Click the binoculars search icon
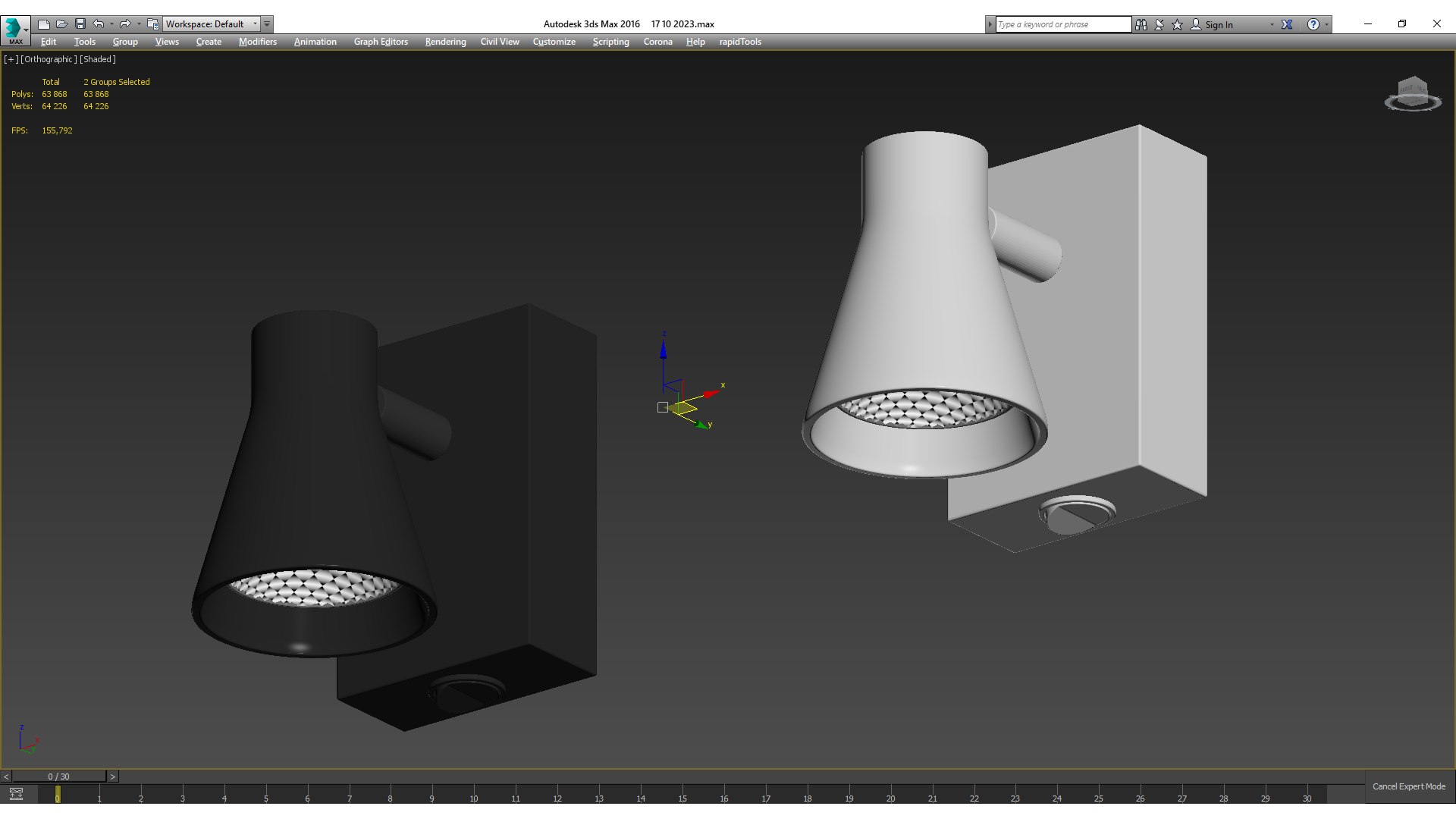The width and height of the screenshot is (1456, 819). point(1141,24)
